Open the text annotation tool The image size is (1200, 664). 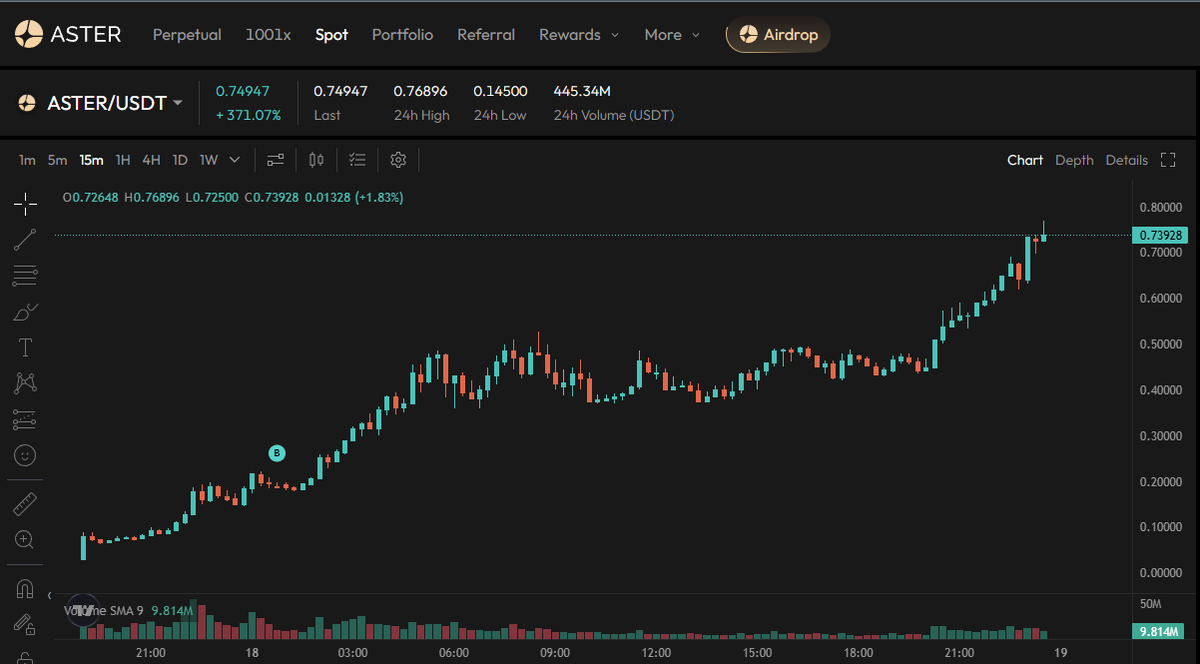point(25,347)
